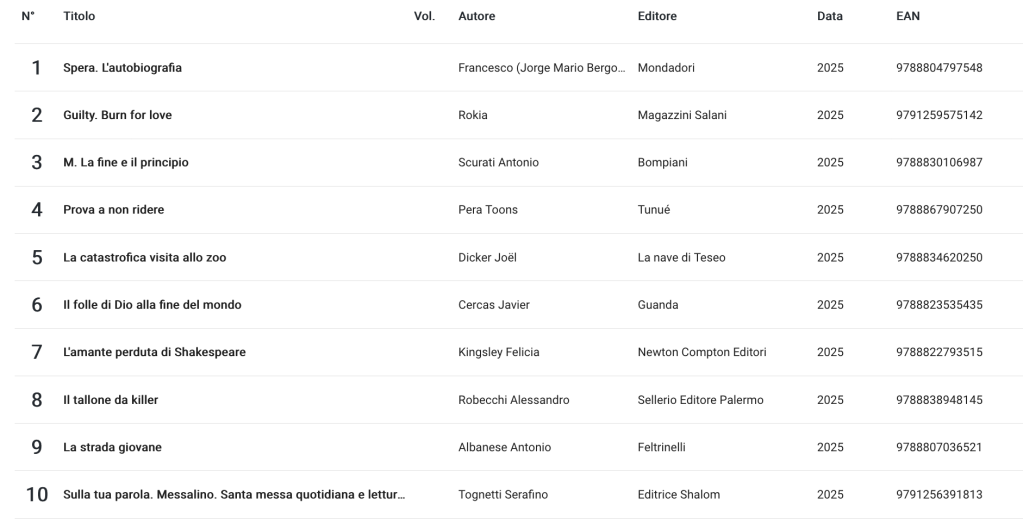This screenshot has height=523, width=1023.
Task: Select 'L'amante perduta di Shakespeare' title
Action: point(154,352)
